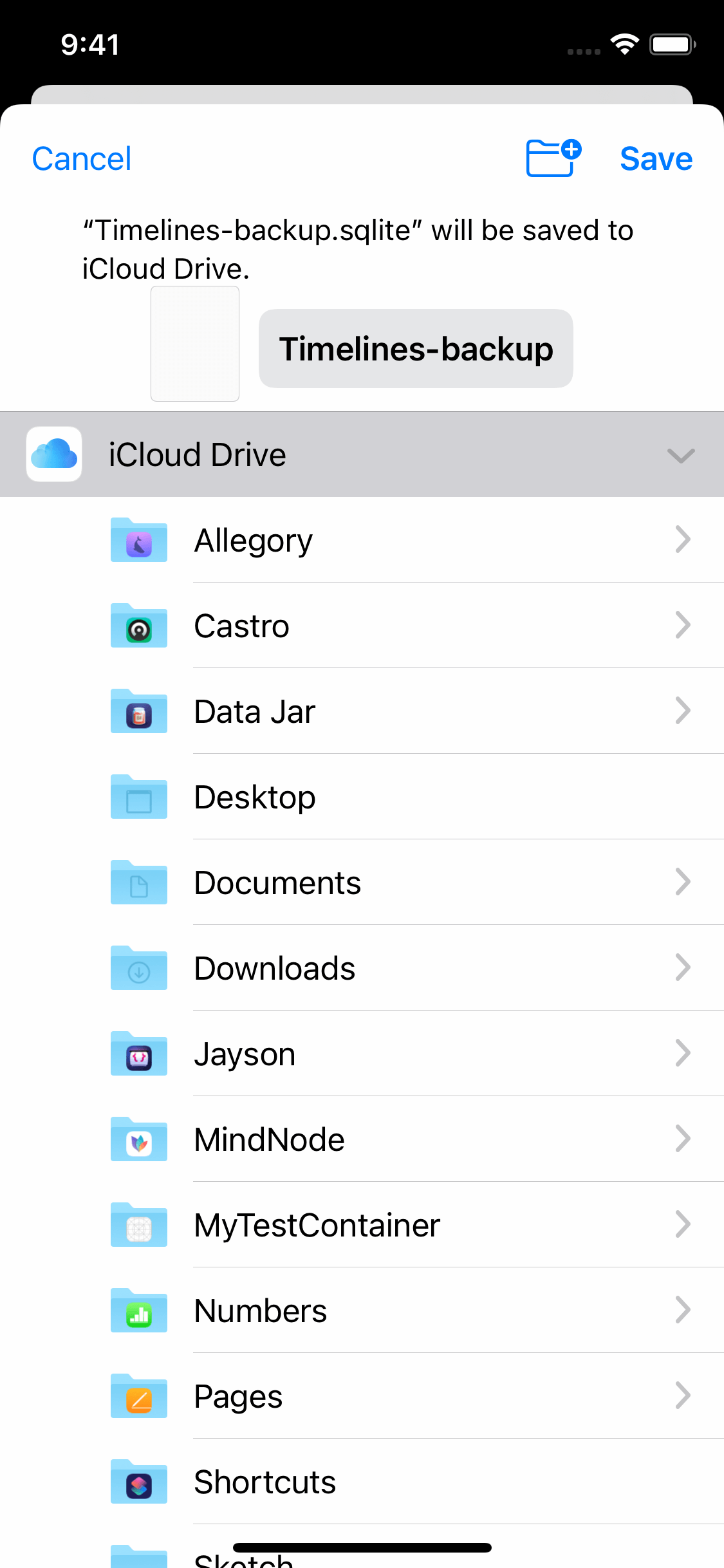
Task: Expand the MindNode folder chevron
Action: click(x=683, y=1139)
